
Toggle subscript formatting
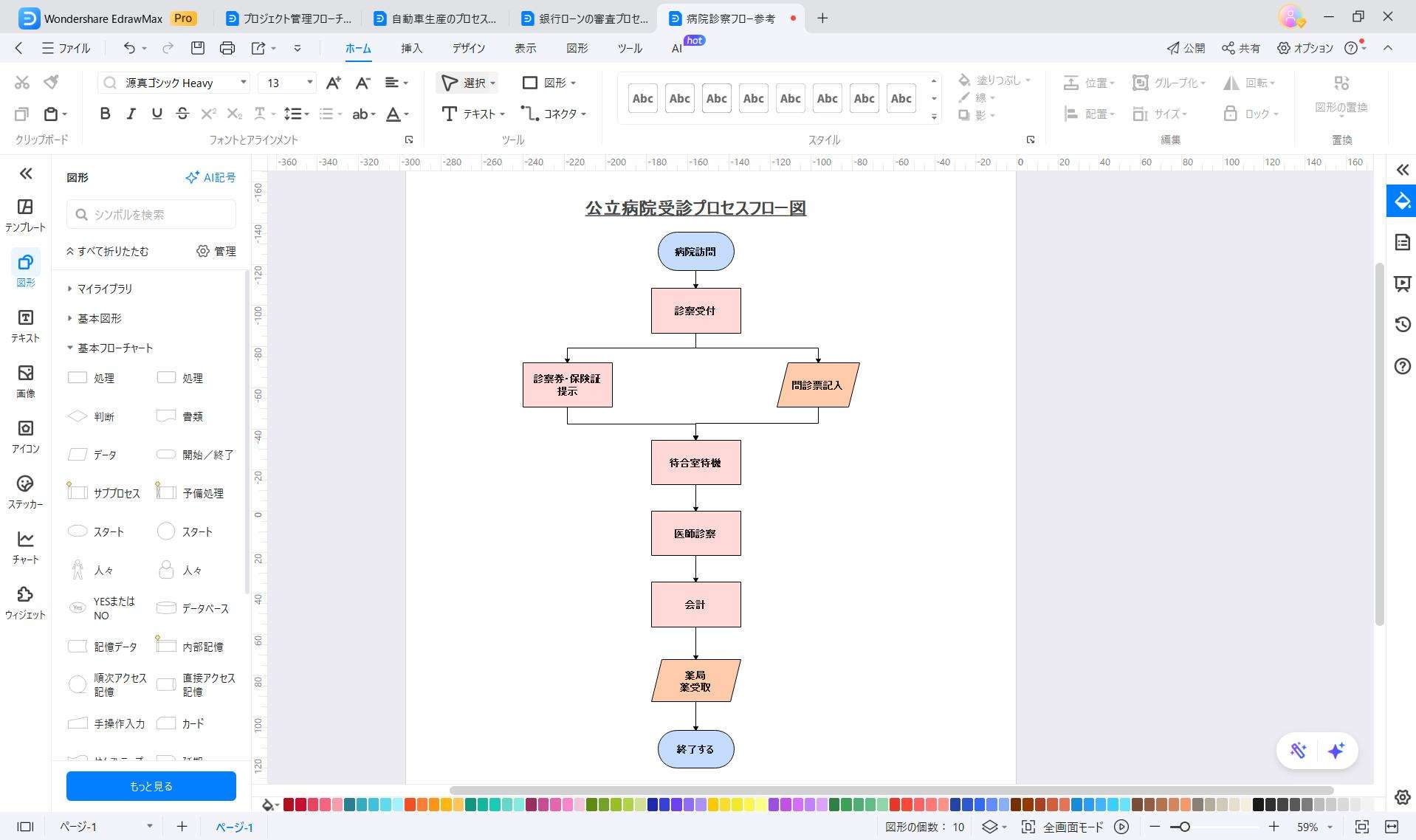click(234, 114)
